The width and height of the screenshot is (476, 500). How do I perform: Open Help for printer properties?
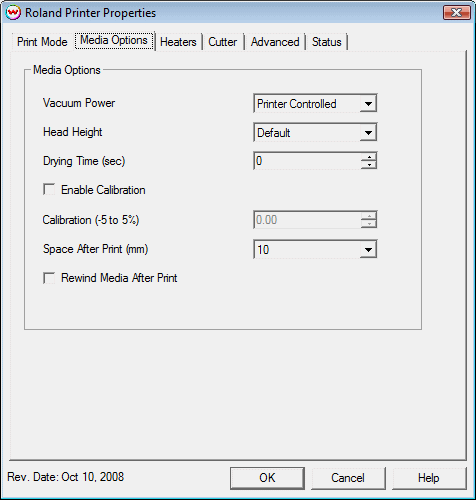pos(429,478)
